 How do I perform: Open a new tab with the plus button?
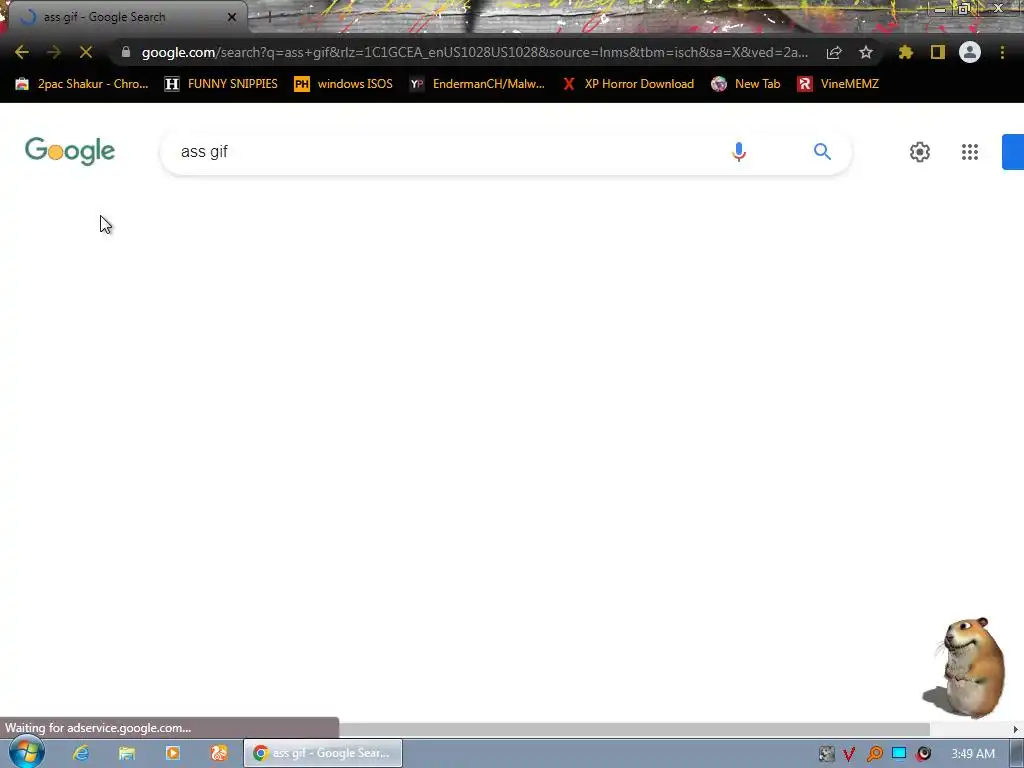(269, 18)
